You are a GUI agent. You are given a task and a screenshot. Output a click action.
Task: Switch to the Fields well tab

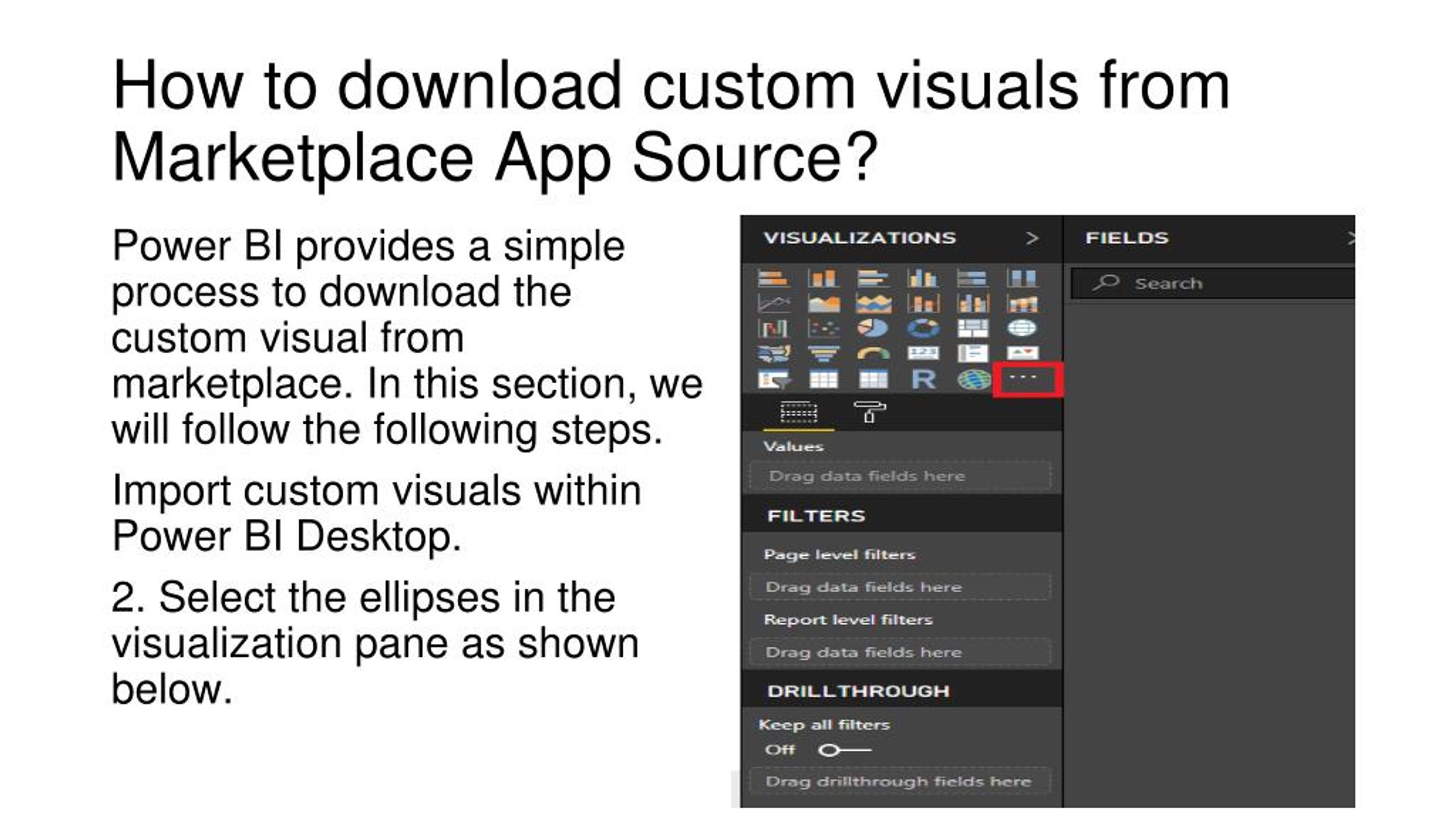799,412
